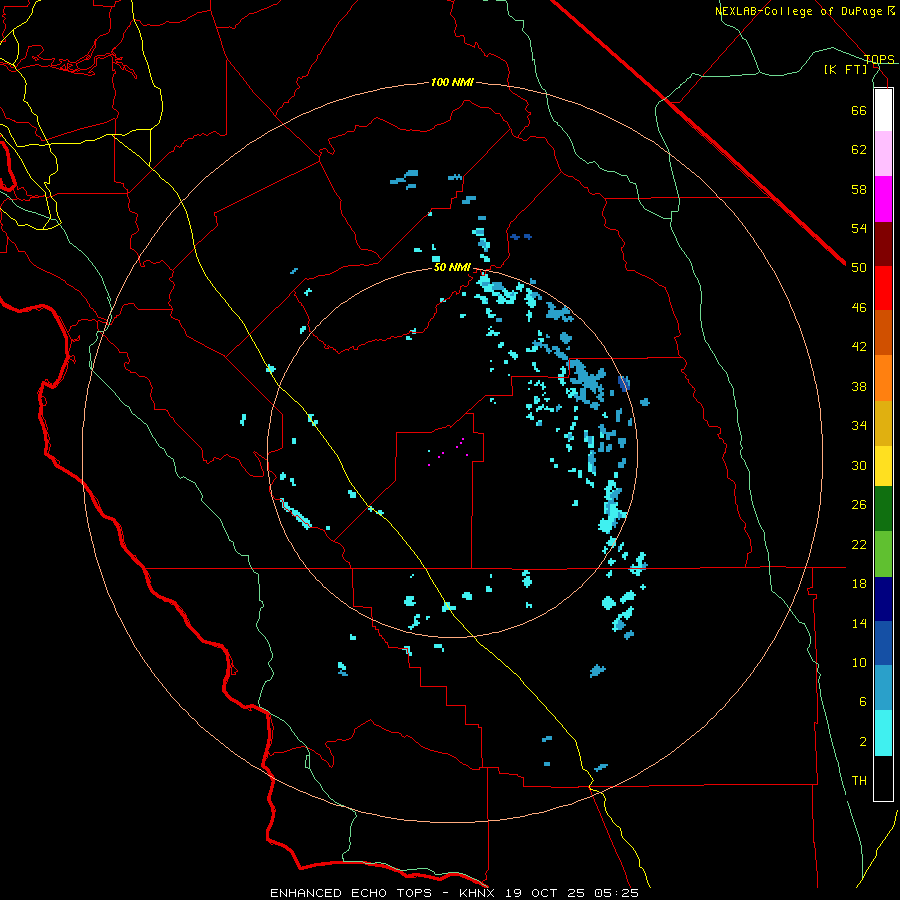Click the yellow swatch between 30 and 34
Screen dimensions: 900x900
coord(883,466)
